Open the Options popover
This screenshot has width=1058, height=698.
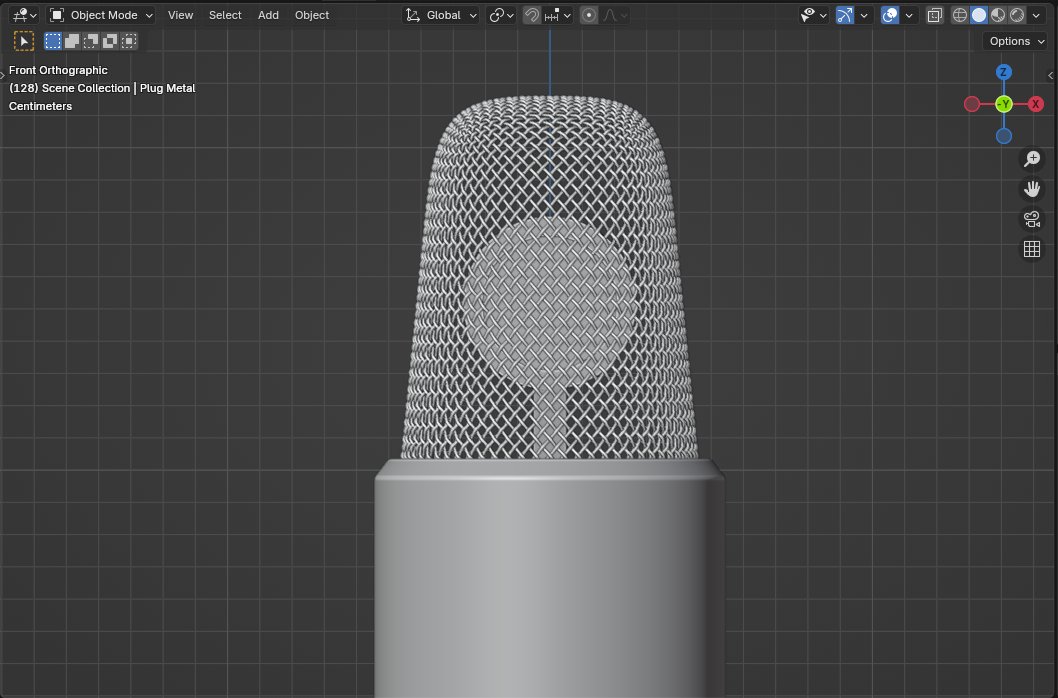(1015, 41)
